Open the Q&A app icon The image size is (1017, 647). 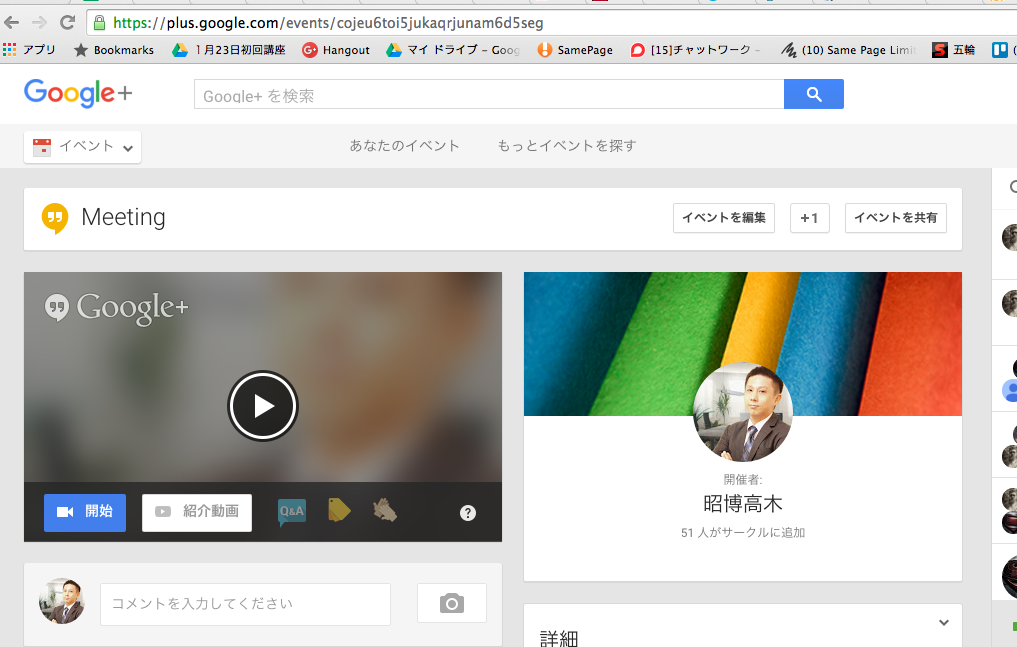click(292, 512)
